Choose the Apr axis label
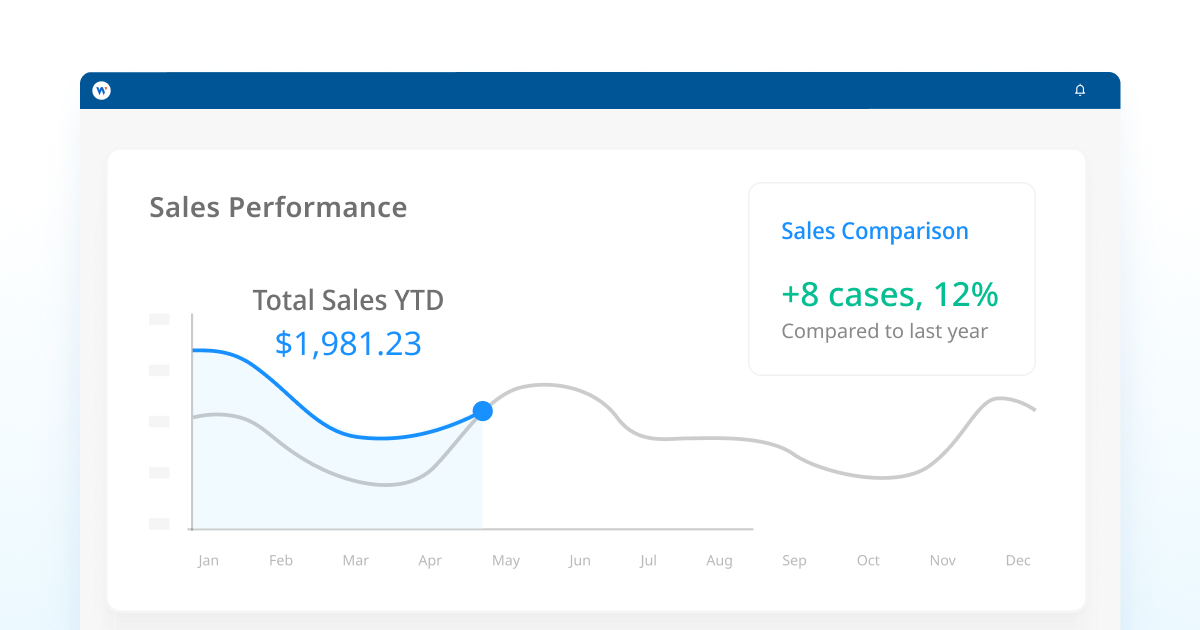 (430, 561)
